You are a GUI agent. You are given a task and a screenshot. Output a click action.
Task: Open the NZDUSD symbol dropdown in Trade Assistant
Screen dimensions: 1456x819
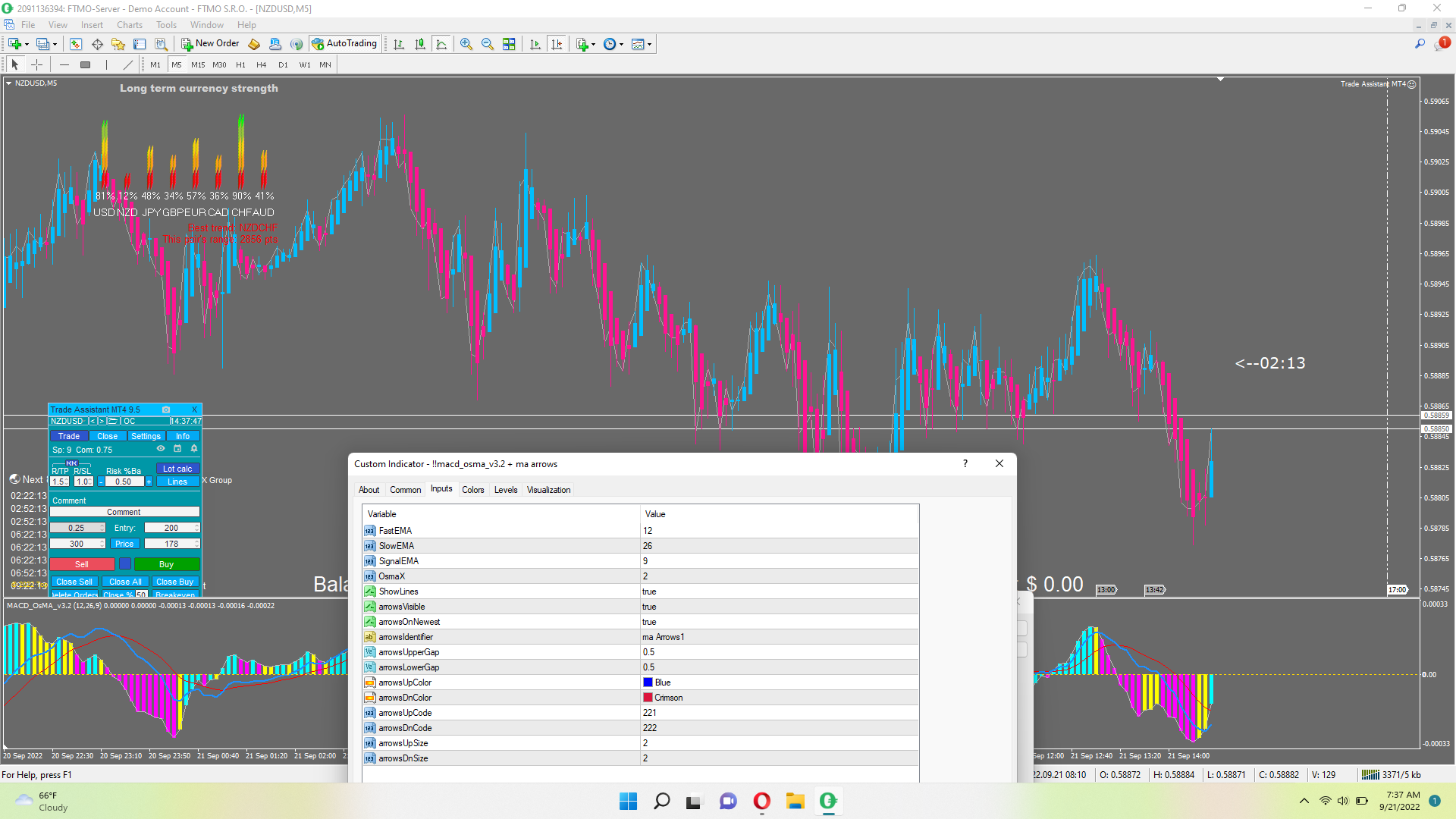(67, 421)
